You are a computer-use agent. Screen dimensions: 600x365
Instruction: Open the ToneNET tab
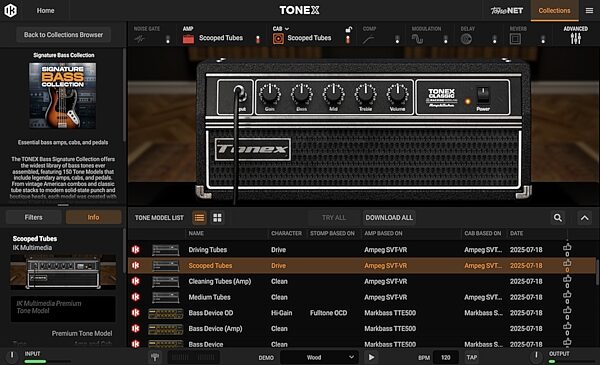click(x=507, y=11)
